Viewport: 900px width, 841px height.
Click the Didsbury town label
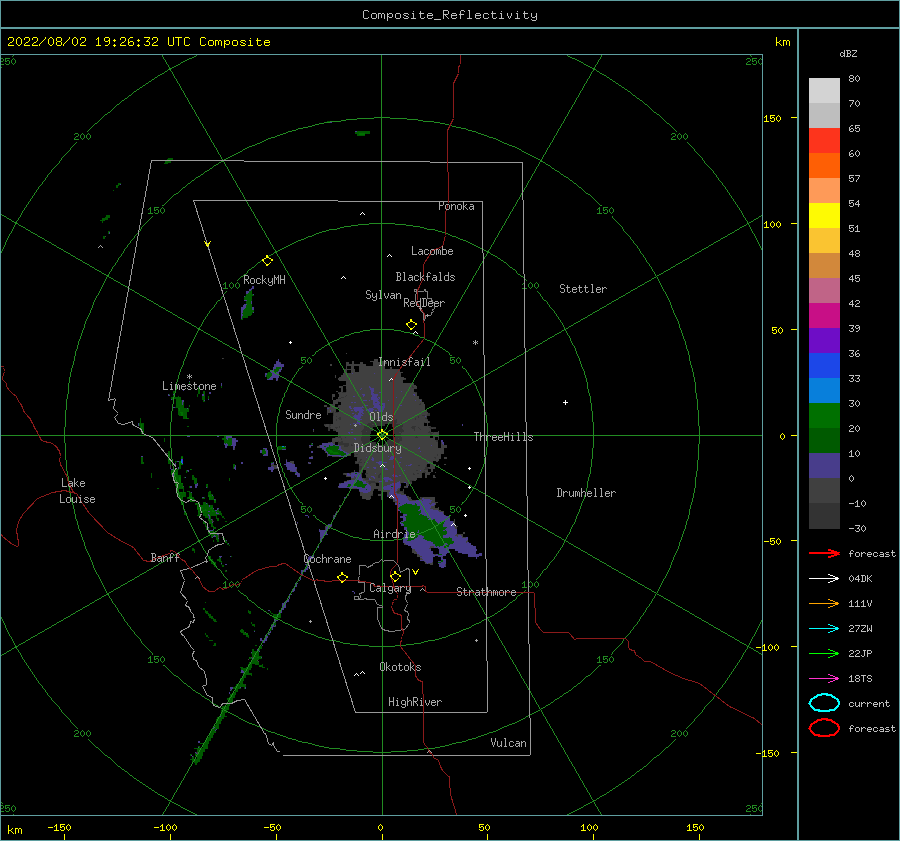377,448
